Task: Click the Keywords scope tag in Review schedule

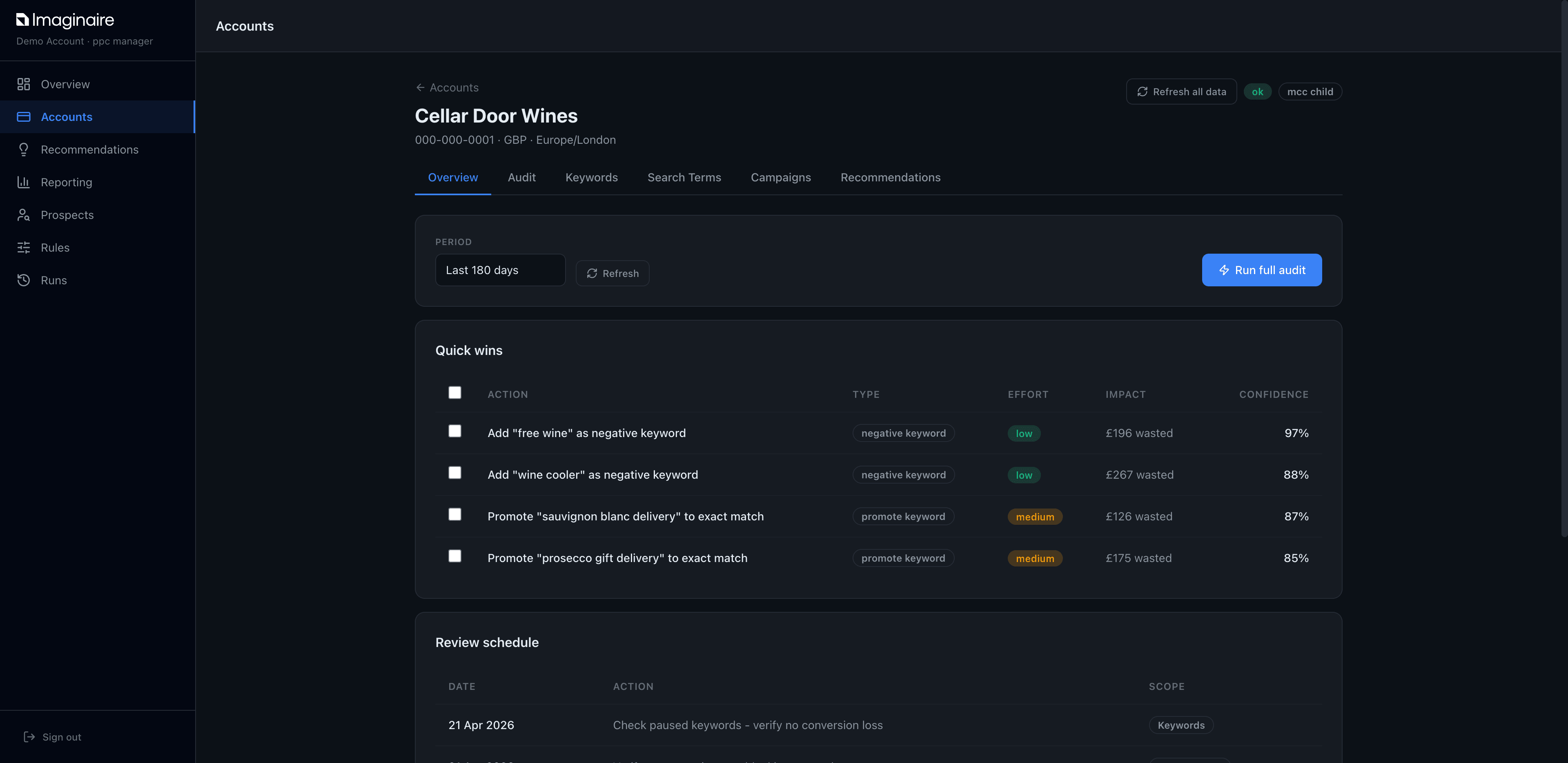Action: (x=1181, y=725)
